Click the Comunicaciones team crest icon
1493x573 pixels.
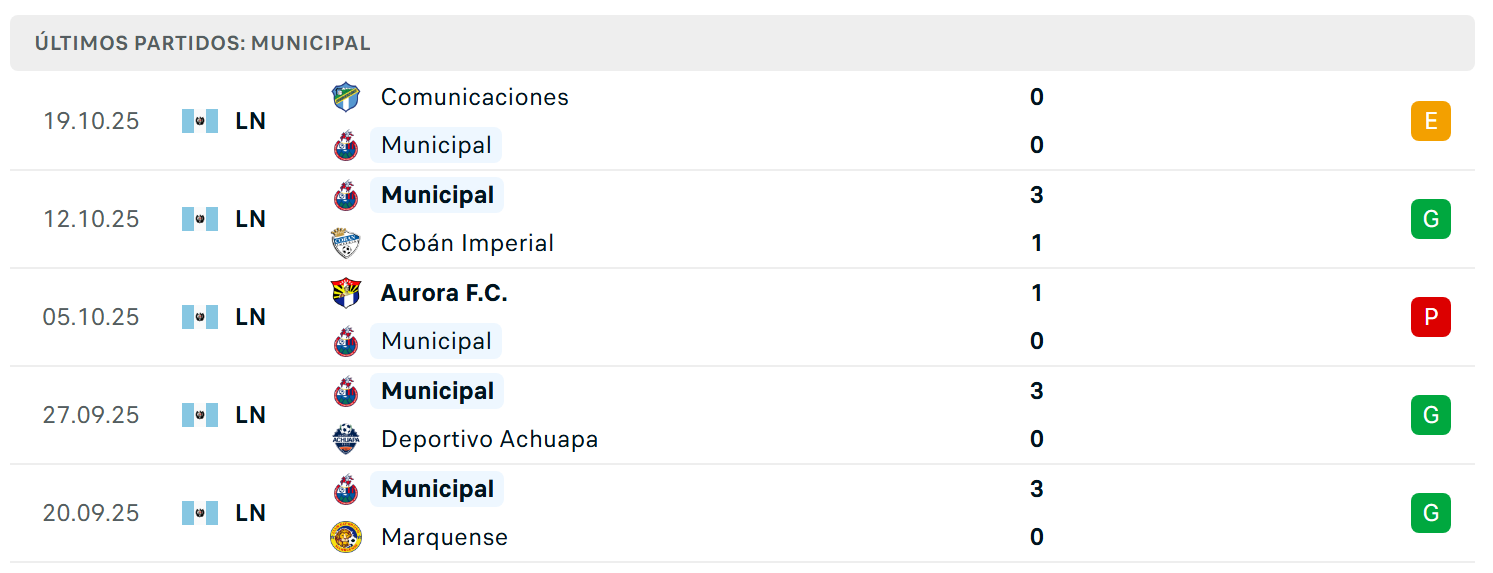346,97
